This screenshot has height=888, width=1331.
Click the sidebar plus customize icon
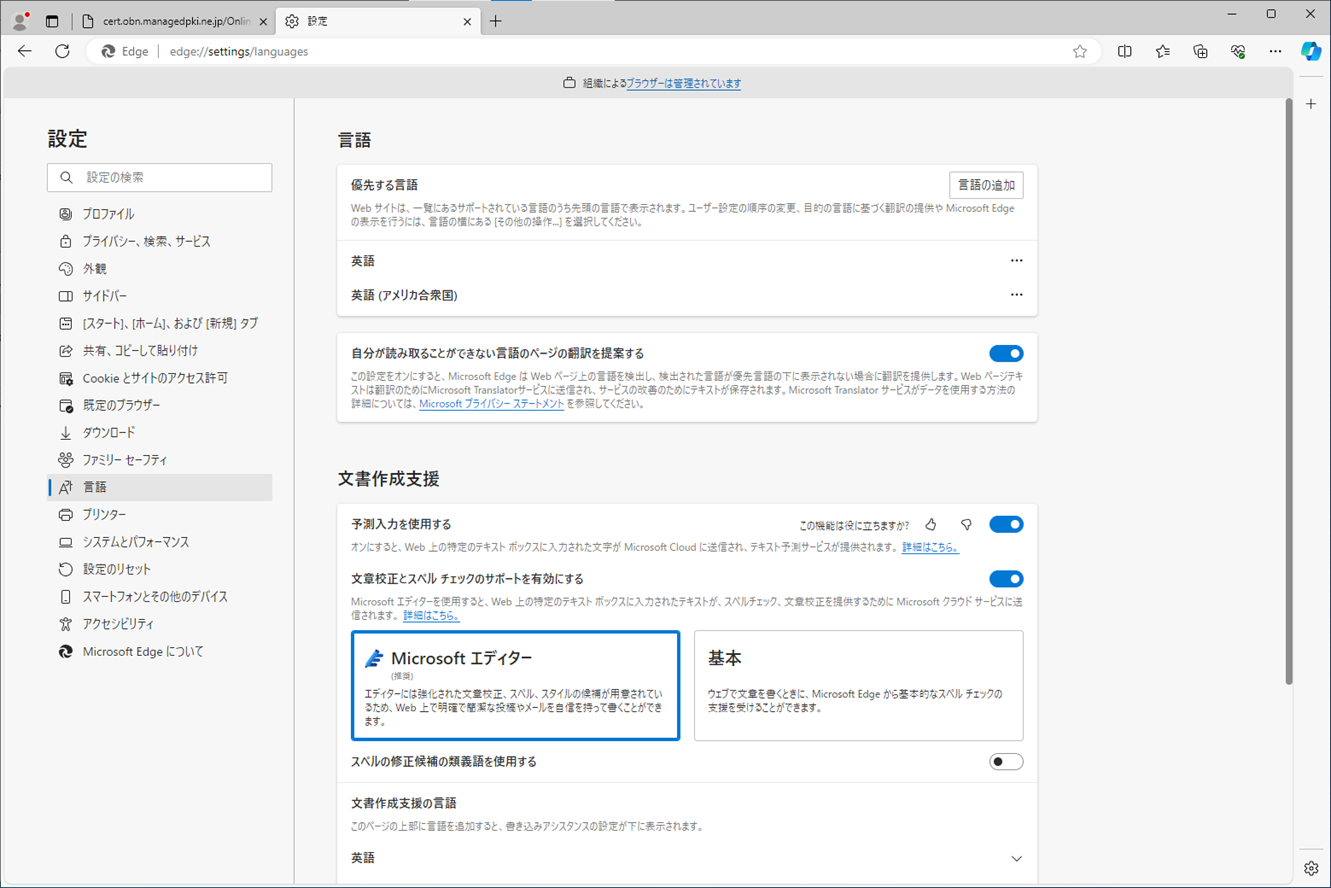click(x=1311, y=104)
